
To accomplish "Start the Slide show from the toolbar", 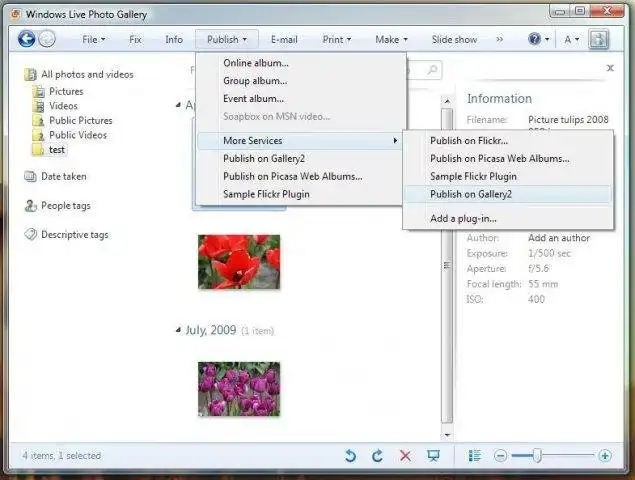I will pyautogui.click(x=454, y=40).
